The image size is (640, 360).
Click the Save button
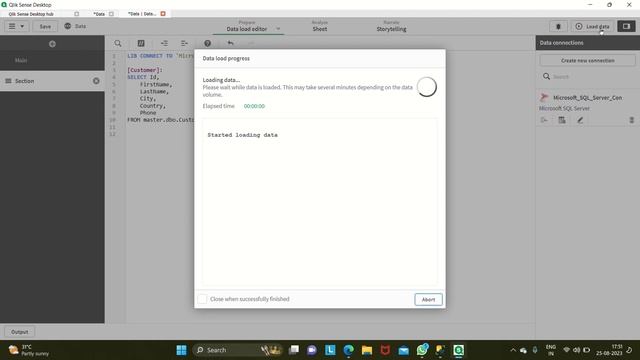pos(45,26)
